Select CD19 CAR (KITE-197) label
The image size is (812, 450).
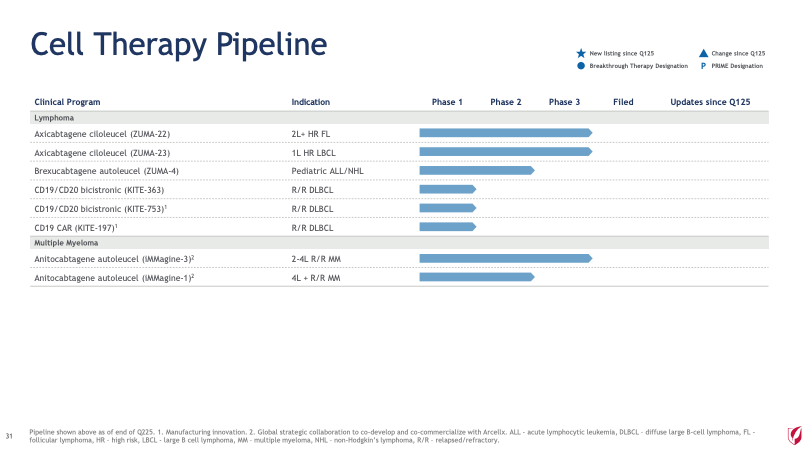(x=76, y=227)
